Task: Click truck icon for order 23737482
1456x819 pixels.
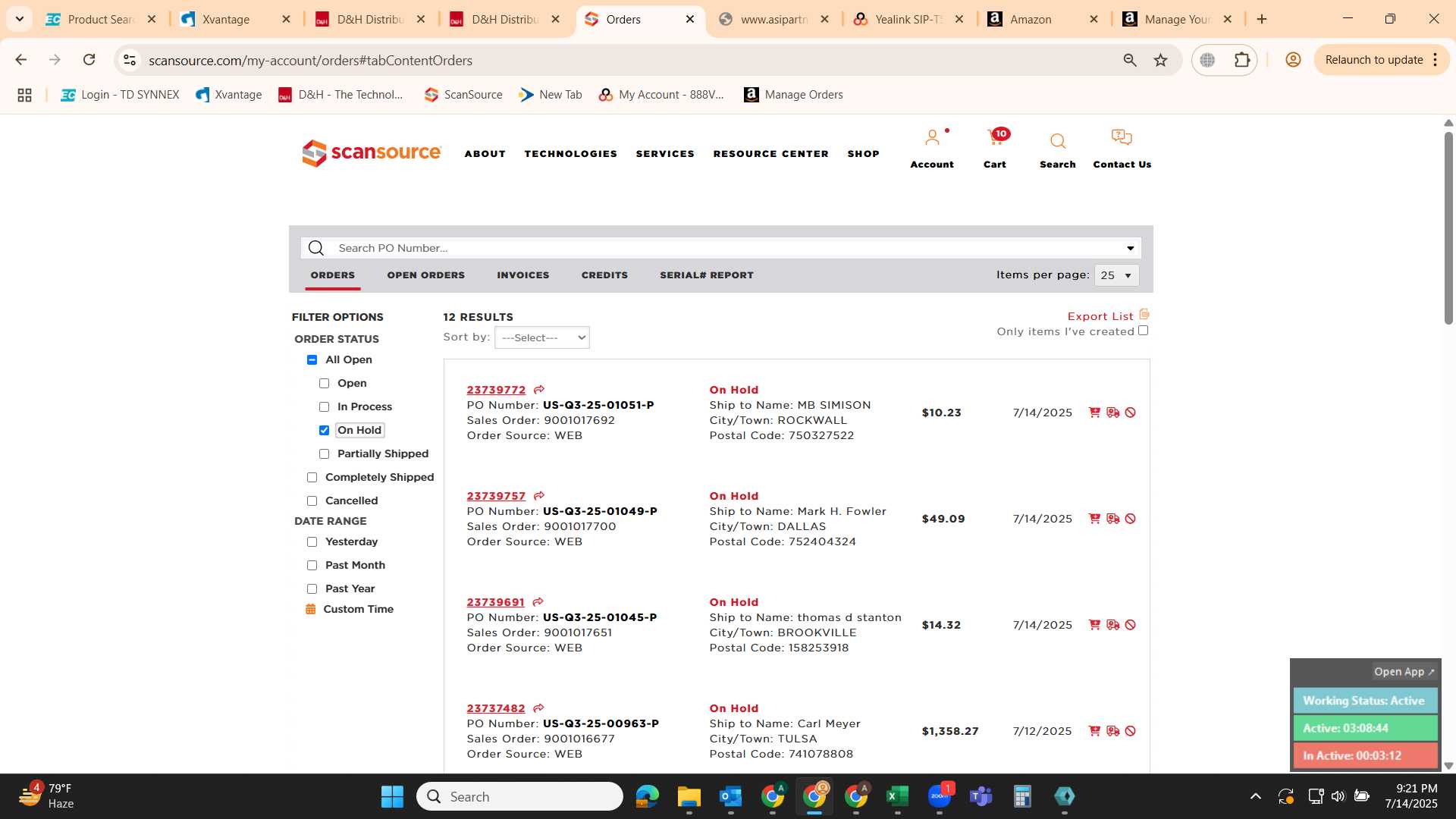Action: pos(1112,731)
